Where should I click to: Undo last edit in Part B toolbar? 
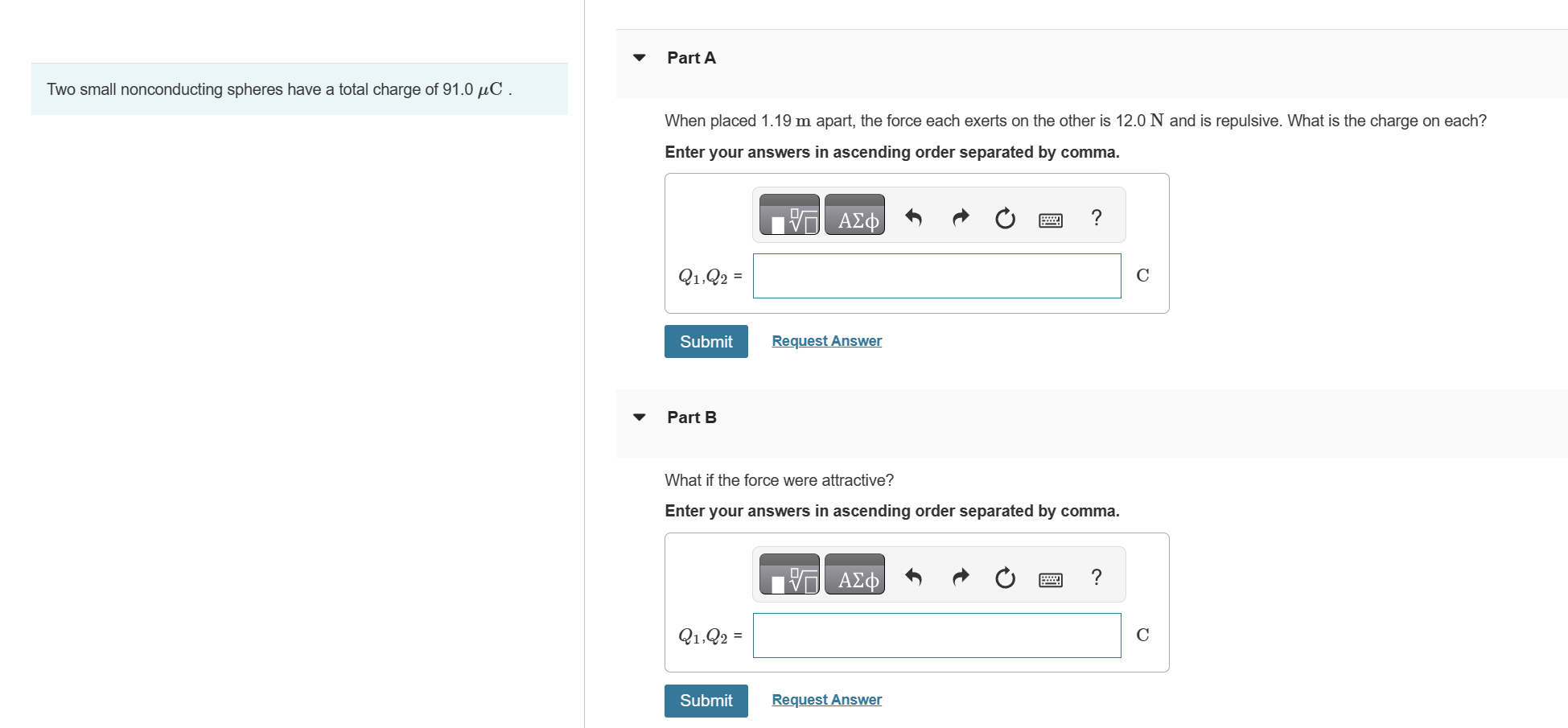point(913,577)
